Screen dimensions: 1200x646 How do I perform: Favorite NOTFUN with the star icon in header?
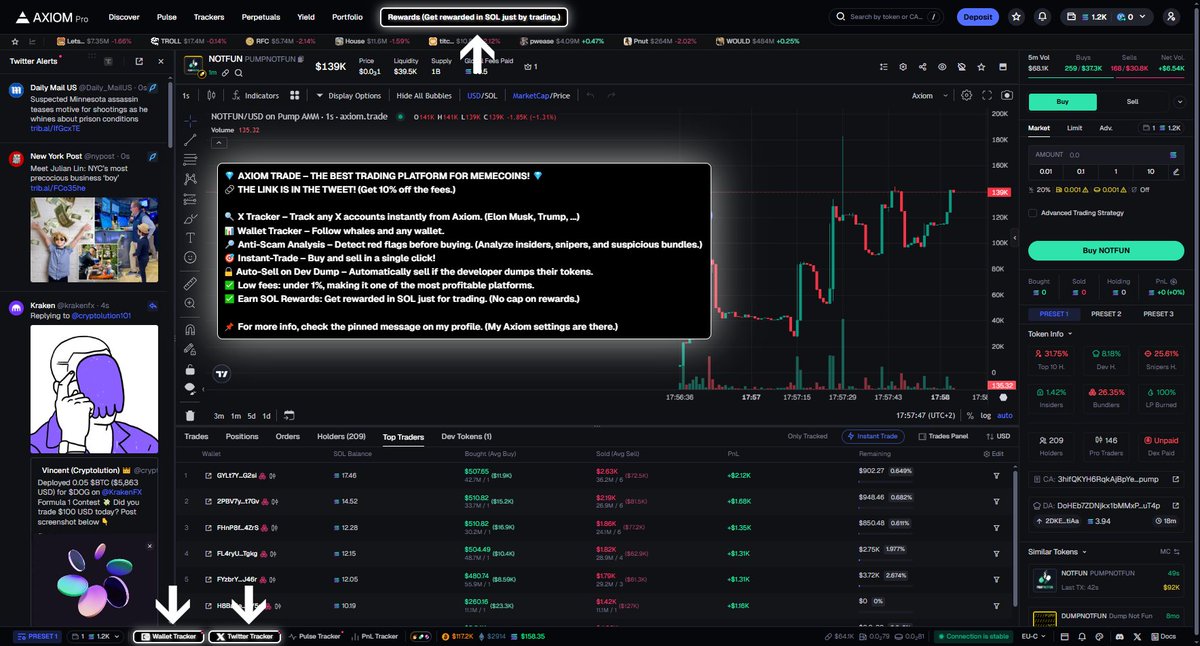[980, 67]
